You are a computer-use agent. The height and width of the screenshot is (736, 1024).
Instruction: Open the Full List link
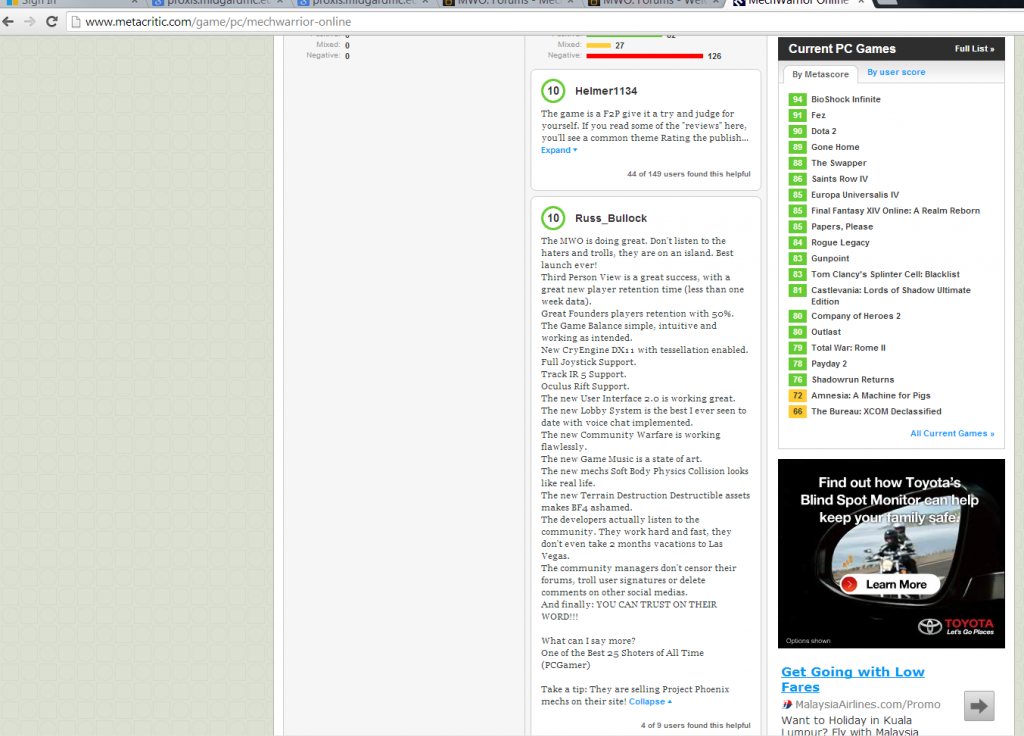[x=974, y=49]
